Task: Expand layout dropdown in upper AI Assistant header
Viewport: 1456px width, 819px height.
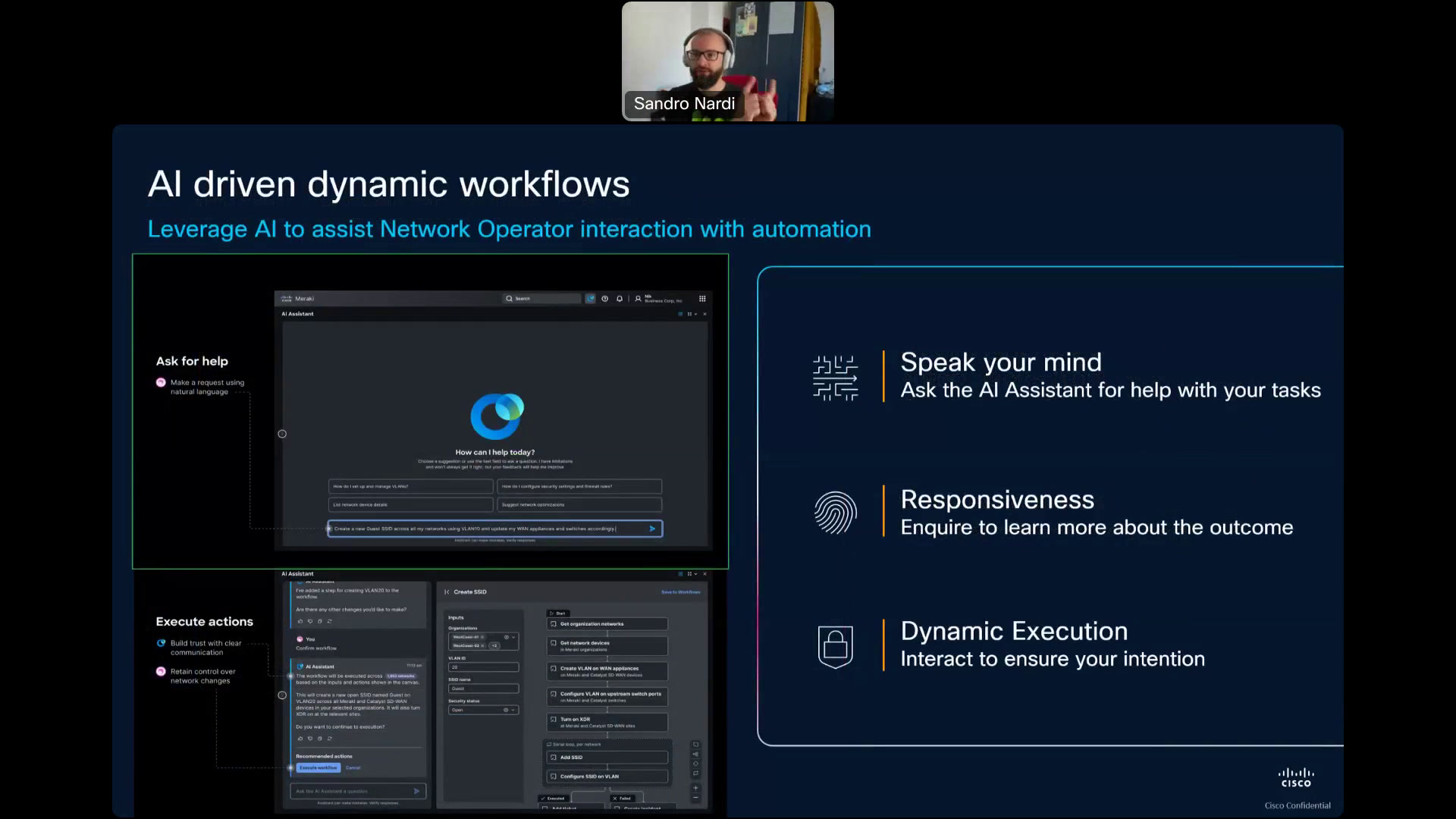Action: click(x=692, y=314)
